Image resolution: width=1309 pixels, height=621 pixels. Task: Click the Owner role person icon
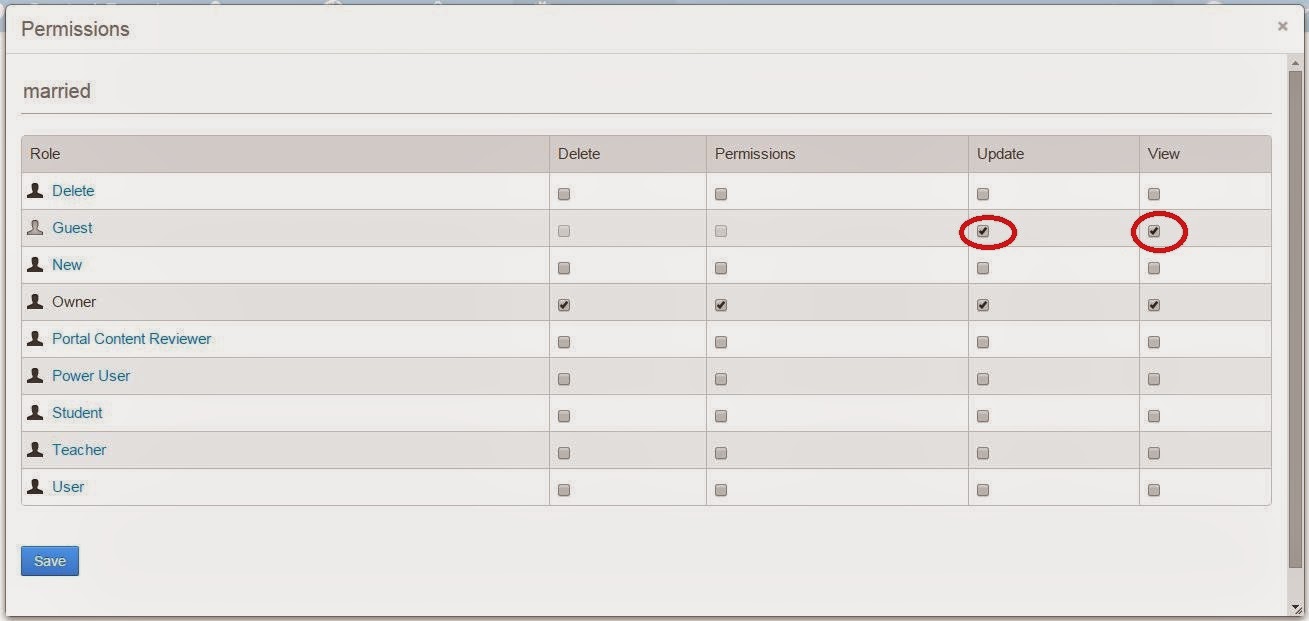37,301
